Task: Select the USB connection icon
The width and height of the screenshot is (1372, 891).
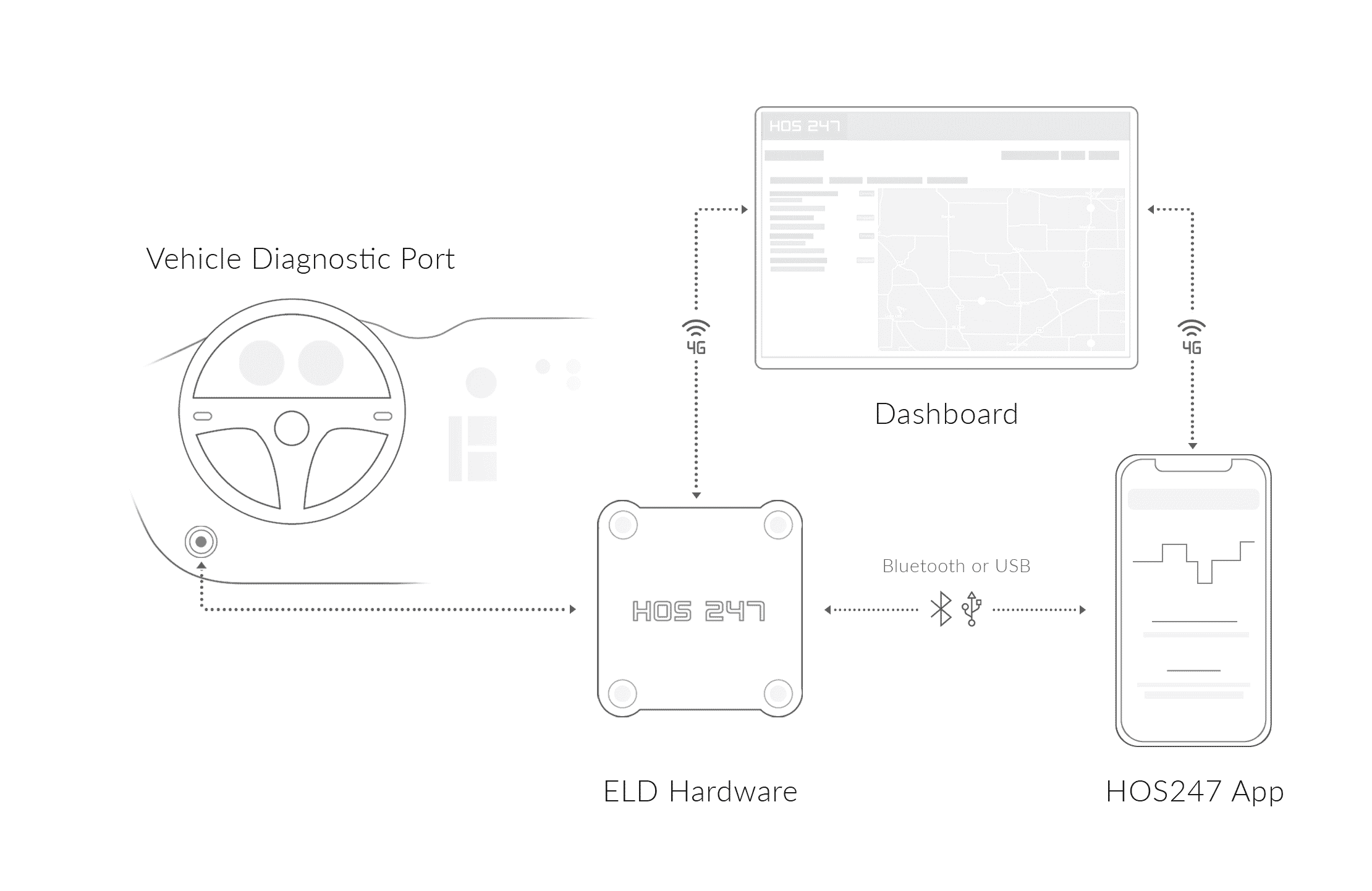Action: click(x=967, y=608)
